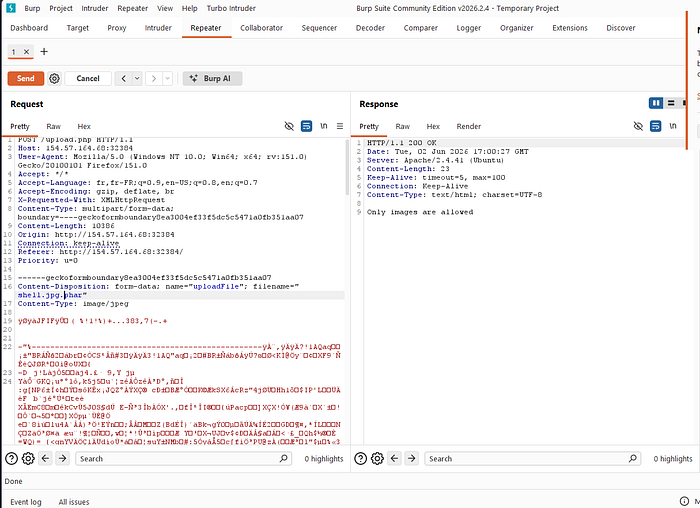Switch to the Dashboard tab

tap(29, 28)
